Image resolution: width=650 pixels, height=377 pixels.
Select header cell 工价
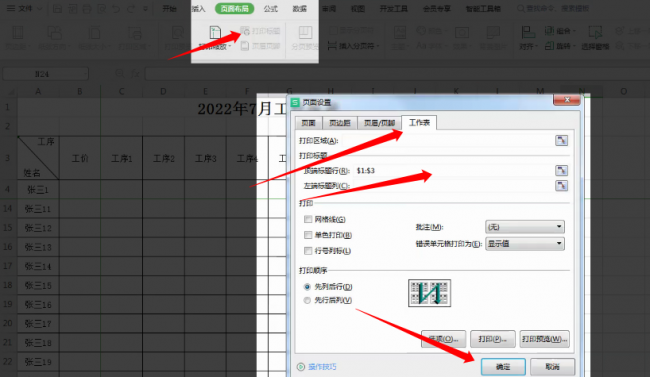point(80,158)
